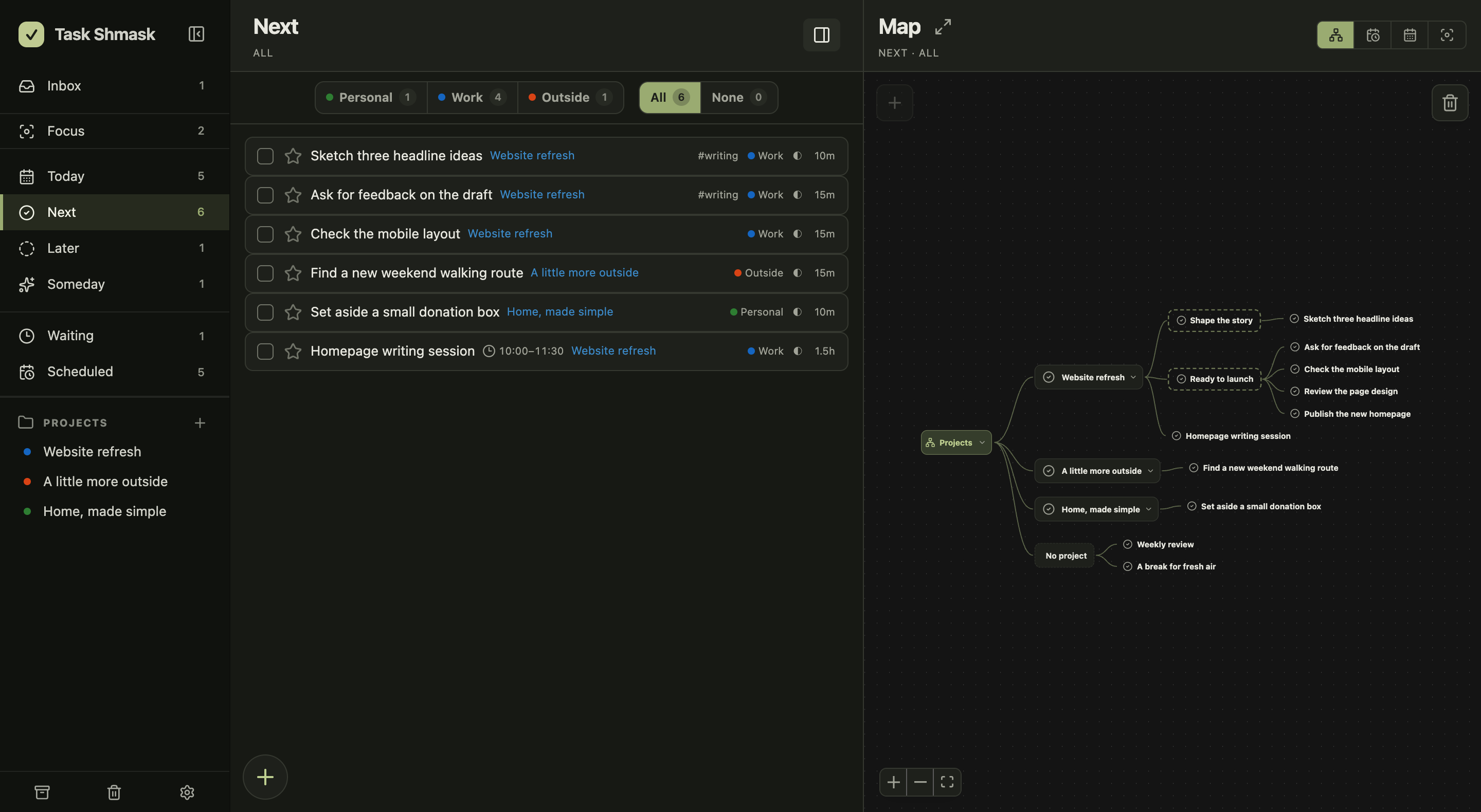
Task: Open the Today list
Action: click(x=114, y=176)
